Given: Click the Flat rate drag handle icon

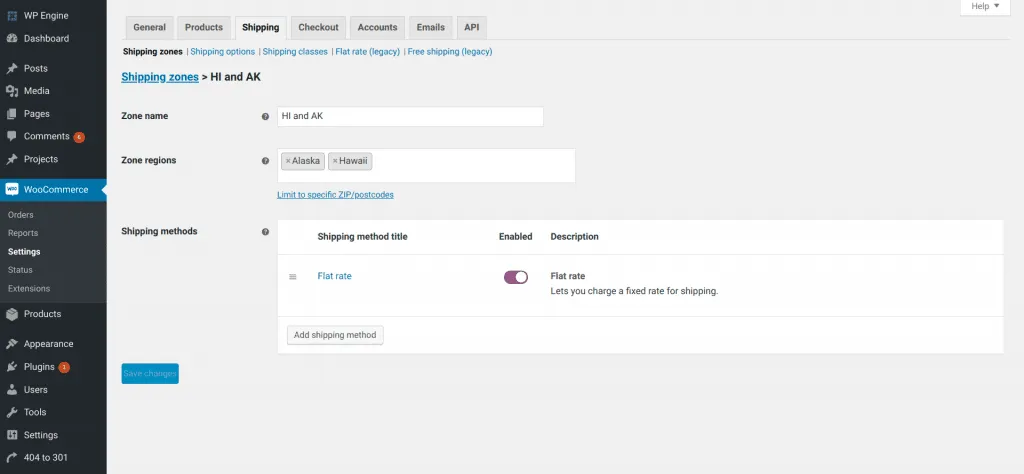Looking at the screenshot, I should click(x=293, y=277).
